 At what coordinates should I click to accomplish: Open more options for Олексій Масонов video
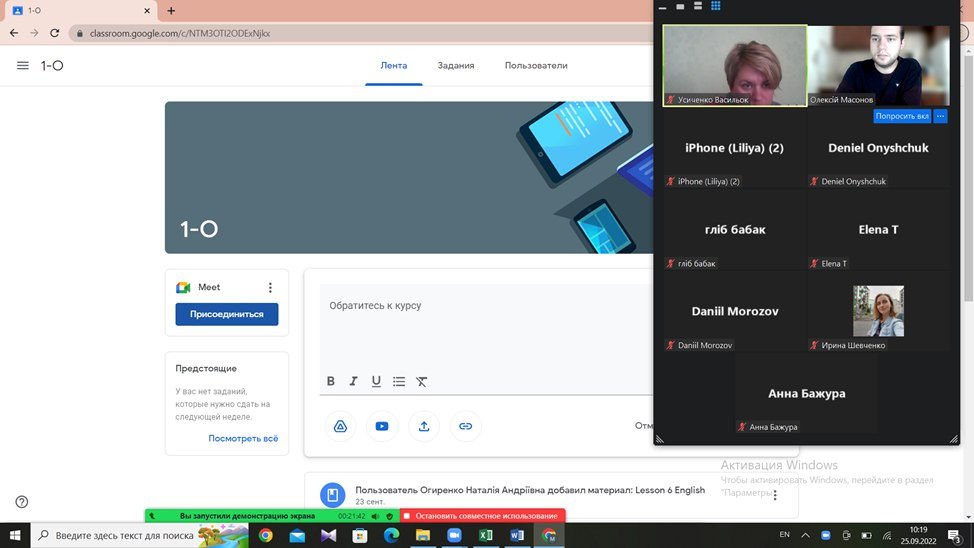940,116
